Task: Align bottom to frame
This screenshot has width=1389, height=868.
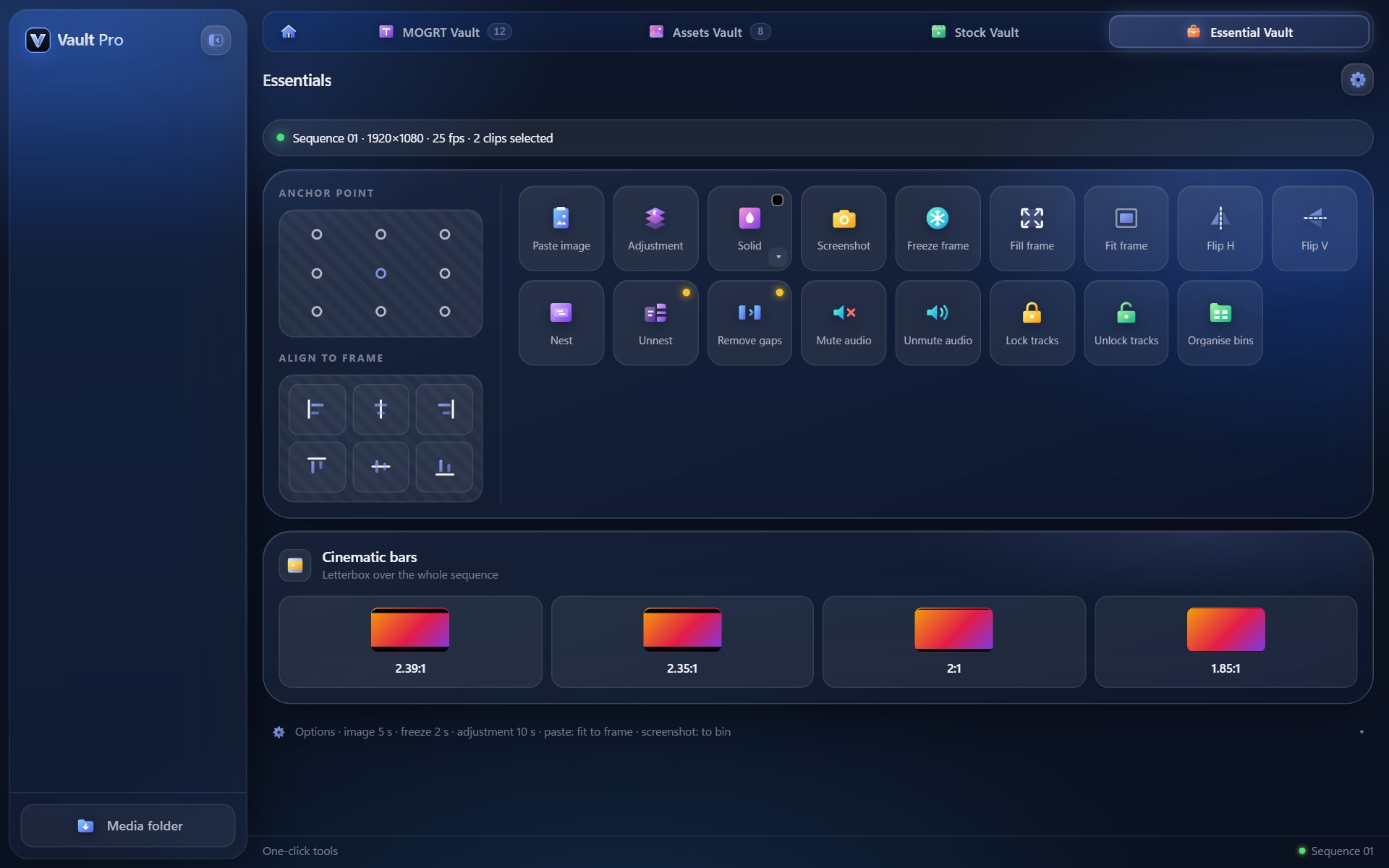Action: (444, 467)
